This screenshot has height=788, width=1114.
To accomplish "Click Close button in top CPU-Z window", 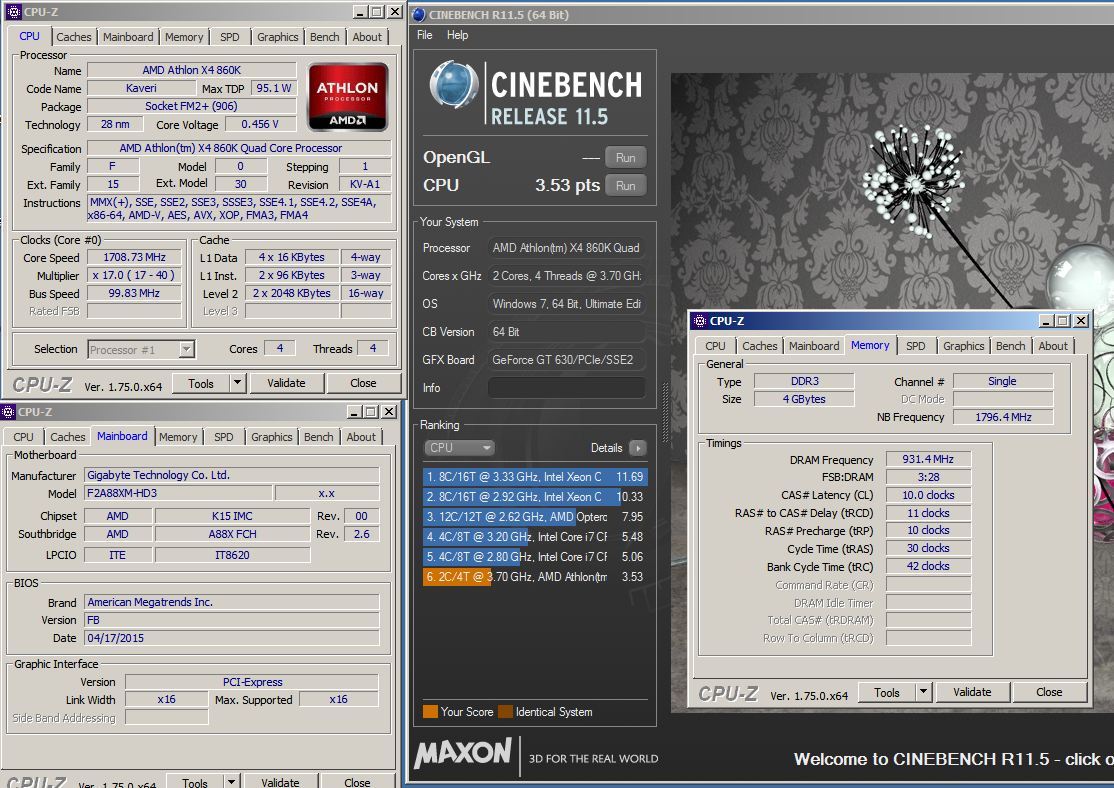I will (363, 383).
